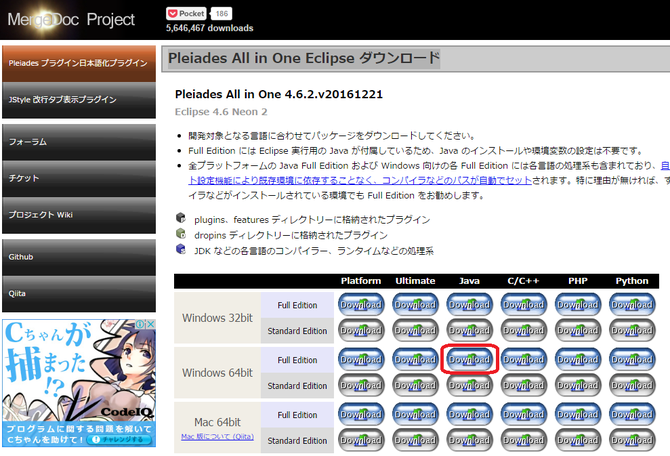This screenshot has width=670, height=456.
Task: Download Windows 32bit Standard Edition PHP
Action: pyautogui.click(x=578, y=330)
